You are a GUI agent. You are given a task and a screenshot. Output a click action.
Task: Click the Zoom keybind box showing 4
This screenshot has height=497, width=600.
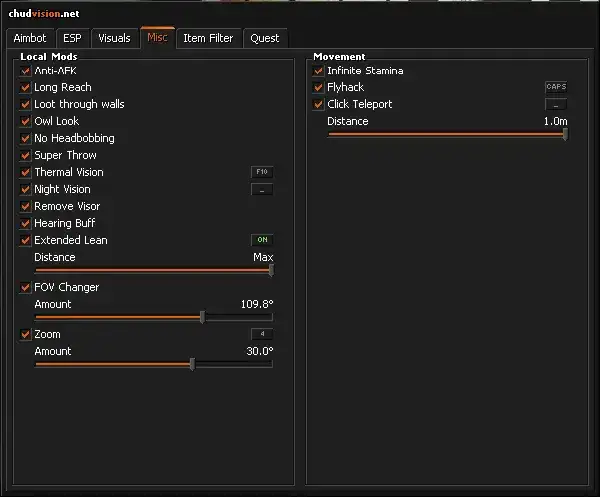[261, 335]
